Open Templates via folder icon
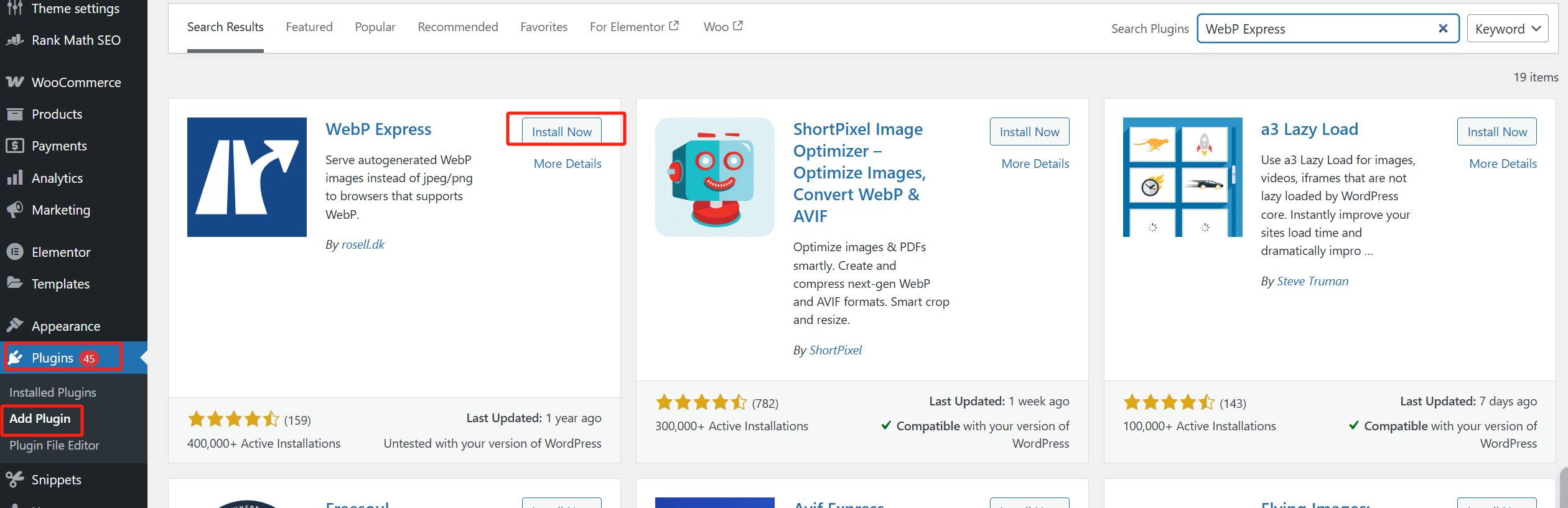This screenshot has width=1568, height=508. (x=15, y=284)
